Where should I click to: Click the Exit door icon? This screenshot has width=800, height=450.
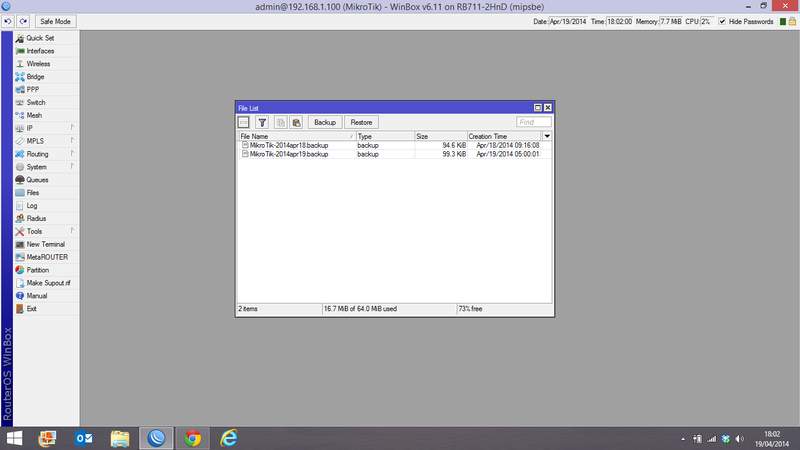pos(20,309)
